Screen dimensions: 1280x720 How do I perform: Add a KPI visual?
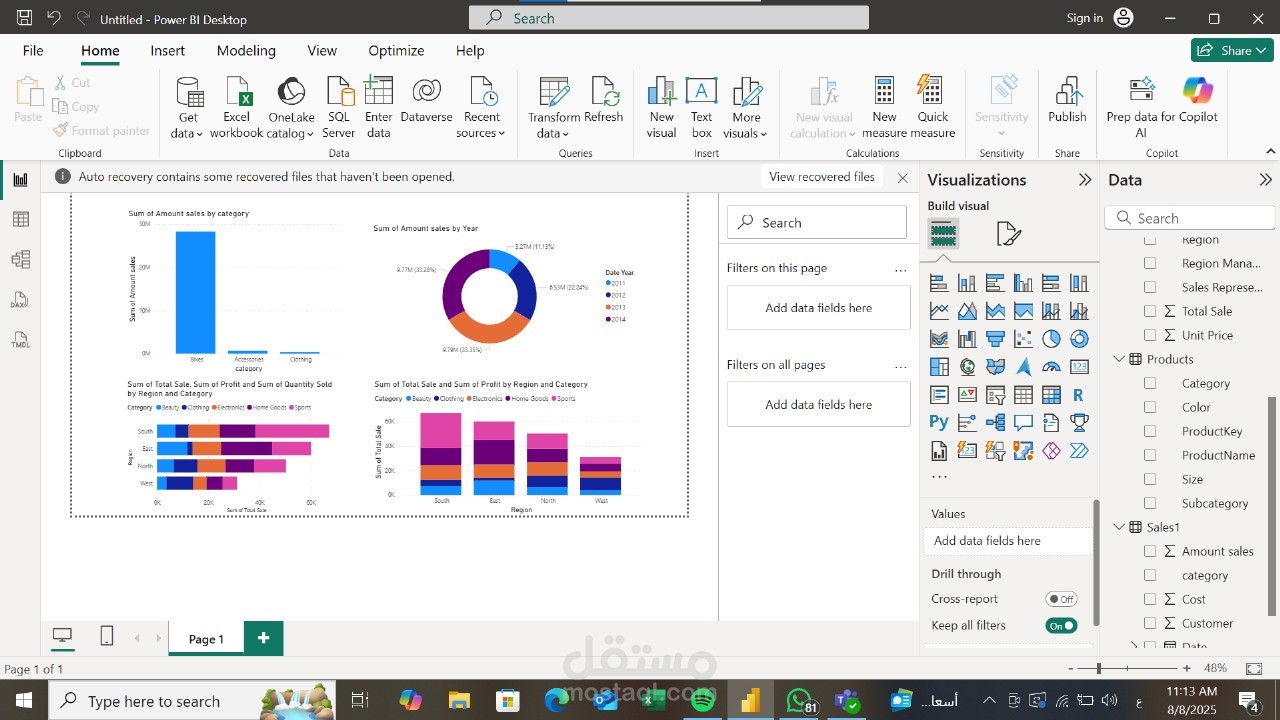[967, 395]
